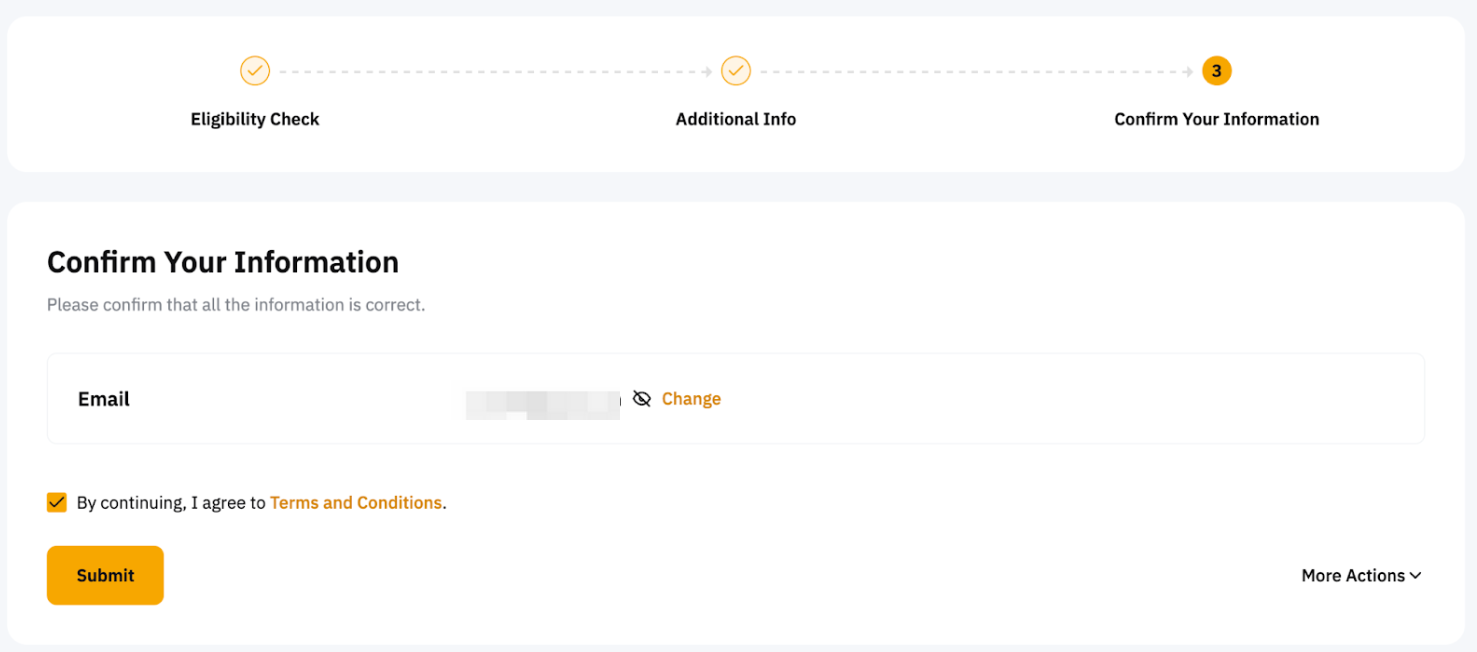Click the "Please confirm that all the information" subtitle
The image size is (1477, 652).
(236, 305)
